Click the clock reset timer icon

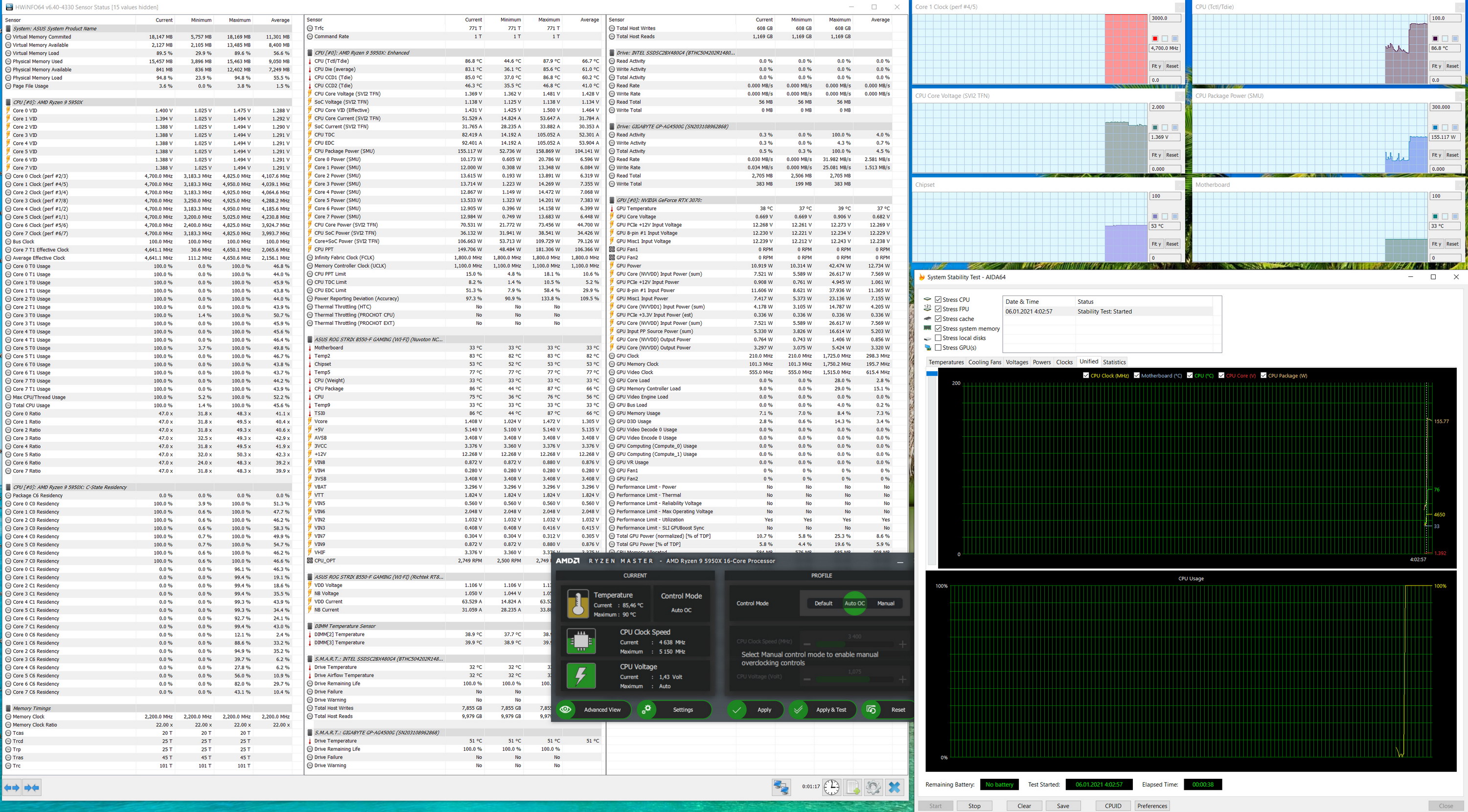(831, 788)
